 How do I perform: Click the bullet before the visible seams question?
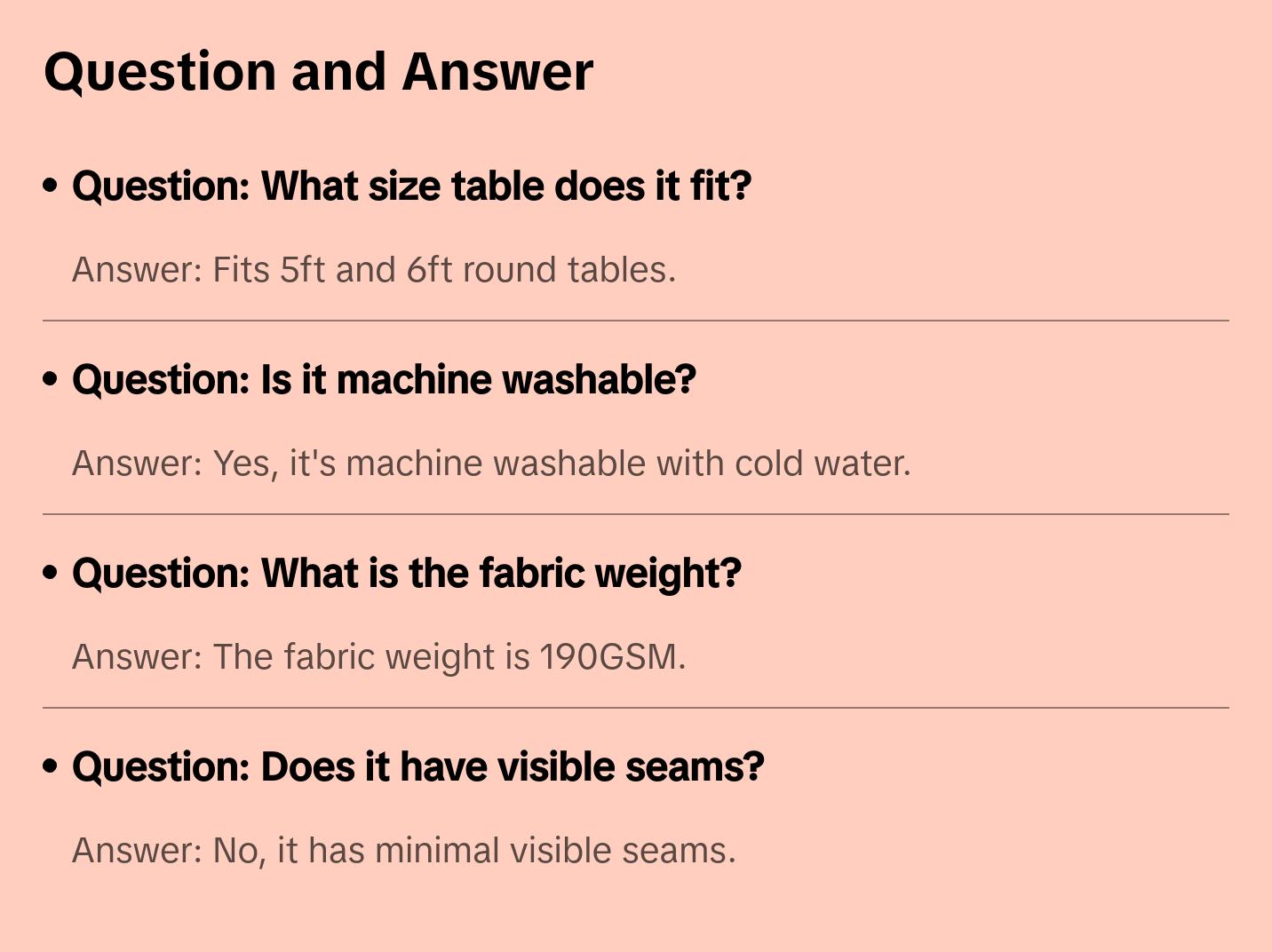(x=51, y=766)
